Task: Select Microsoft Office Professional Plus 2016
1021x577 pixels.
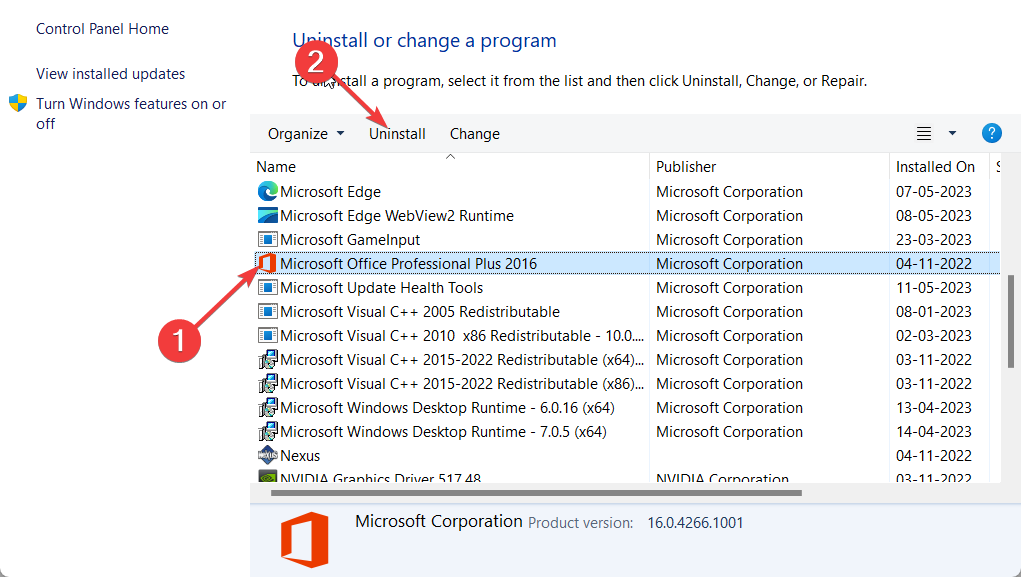Action: [408, 264]
